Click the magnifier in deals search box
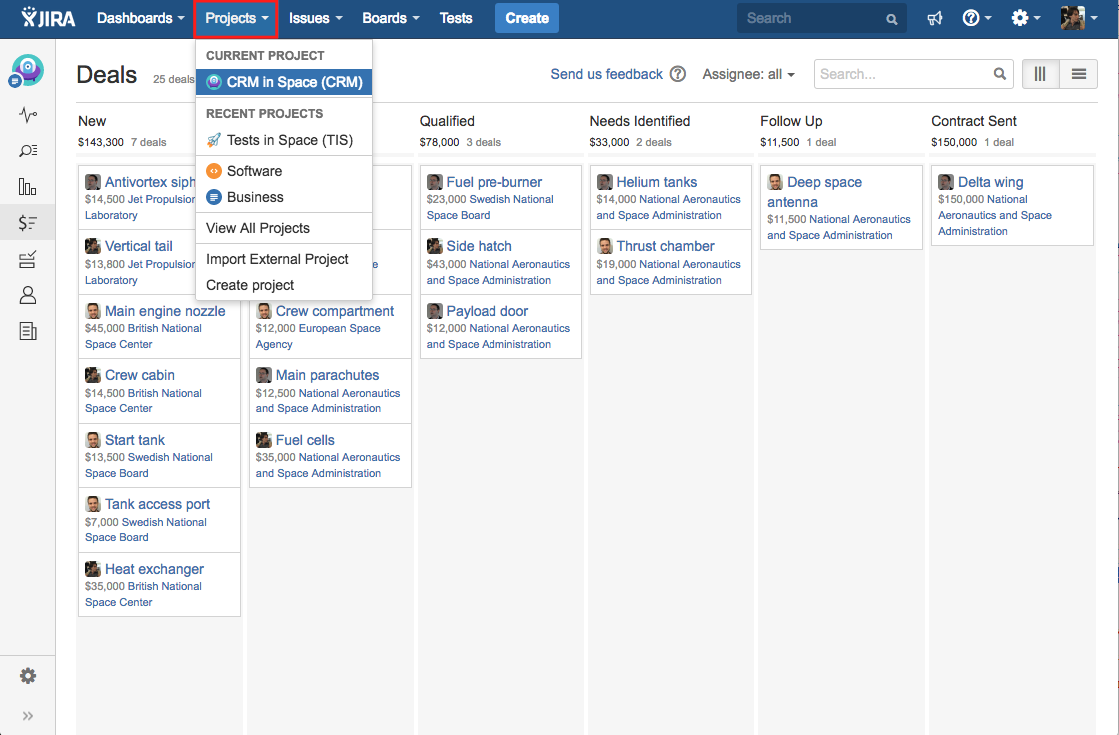The image size is (1119, 735). point(1000,74)
